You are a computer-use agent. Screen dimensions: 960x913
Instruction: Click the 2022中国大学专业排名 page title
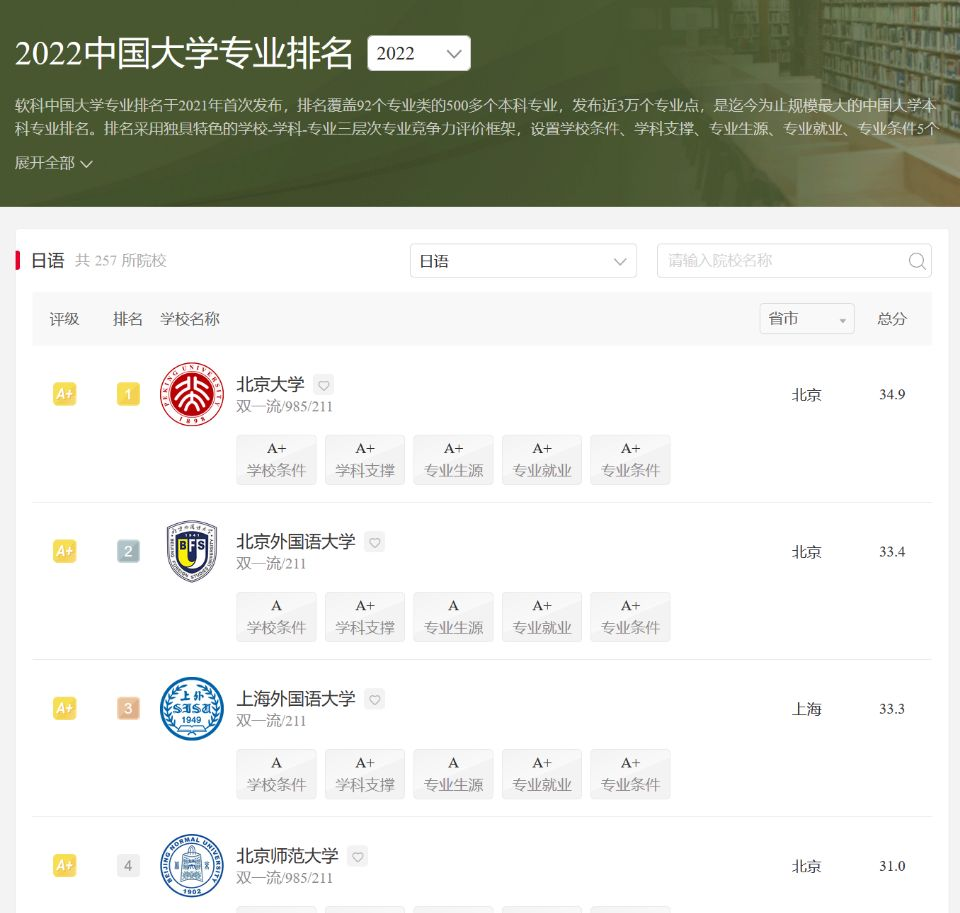point(183,53)
